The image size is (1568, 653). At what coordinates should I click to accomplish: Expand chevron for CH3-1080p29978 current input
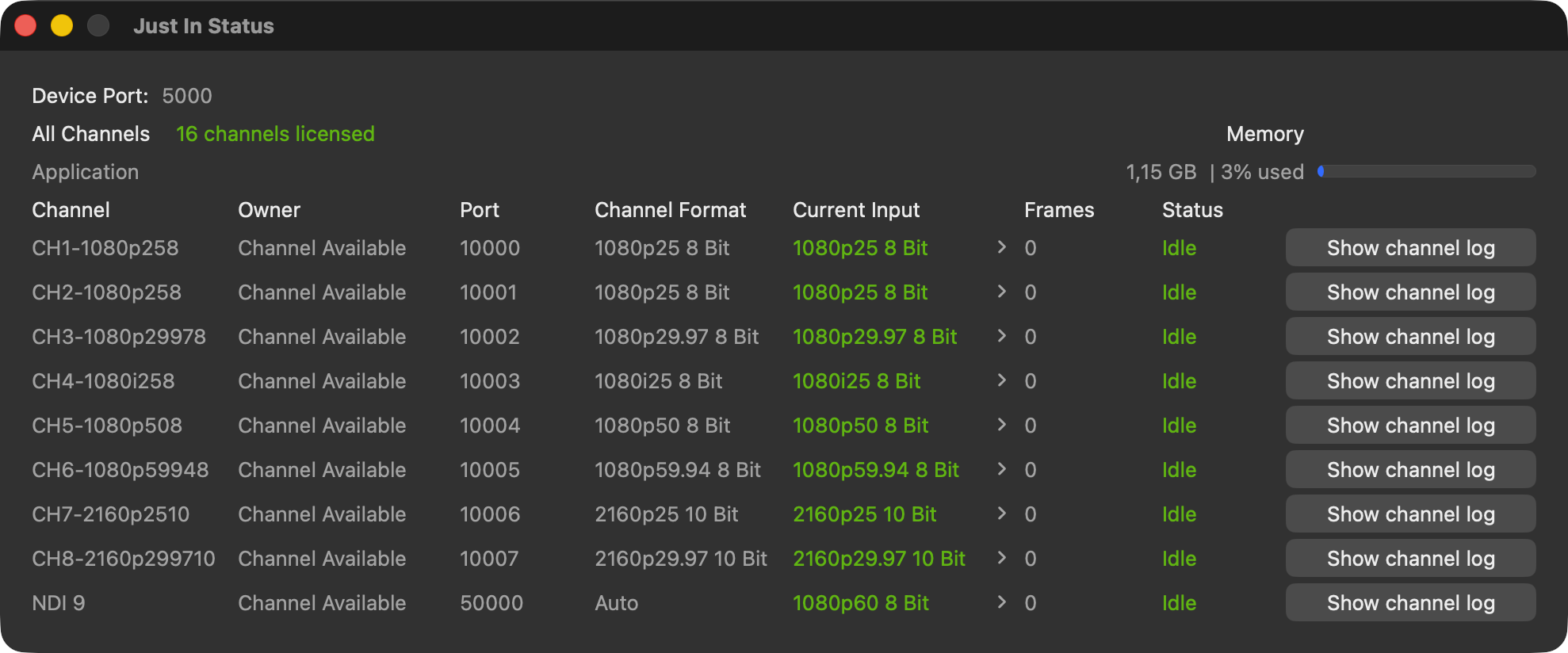(1002, 336)
